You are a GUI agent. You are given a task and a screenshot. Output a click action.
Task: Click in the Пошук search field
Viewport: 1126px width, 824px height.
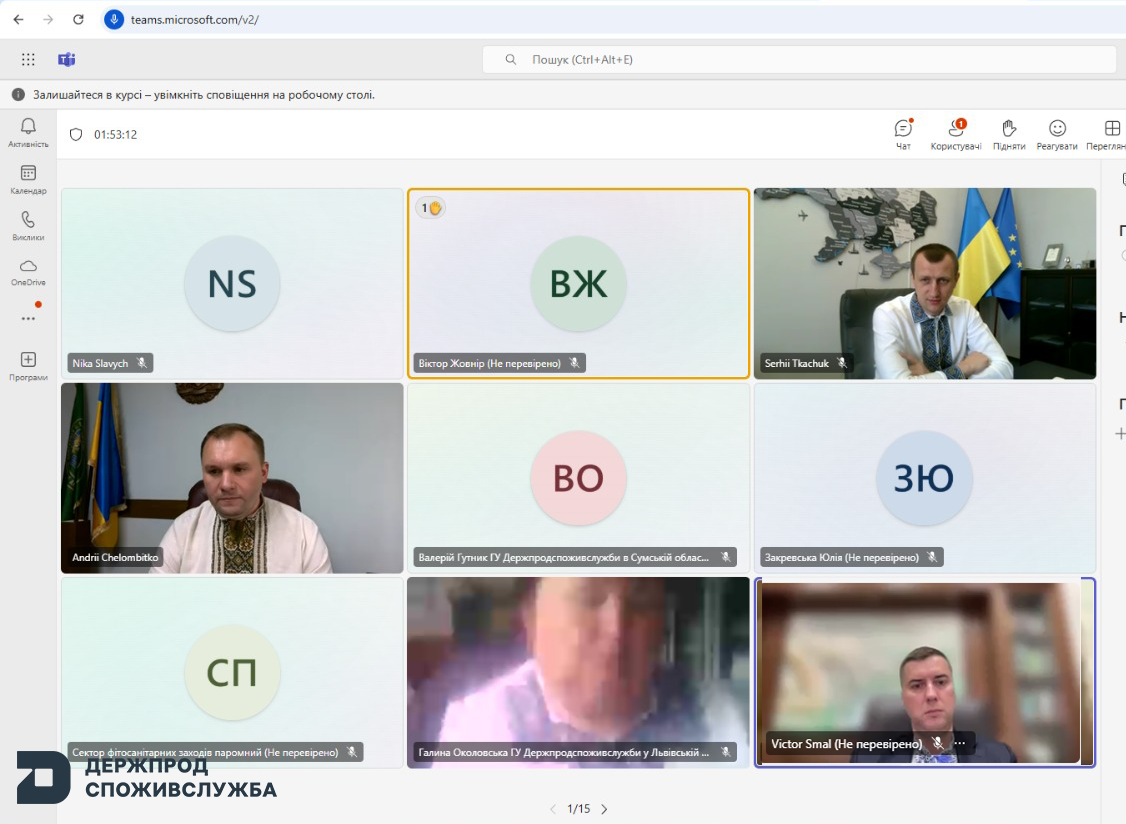coord(800,59)
